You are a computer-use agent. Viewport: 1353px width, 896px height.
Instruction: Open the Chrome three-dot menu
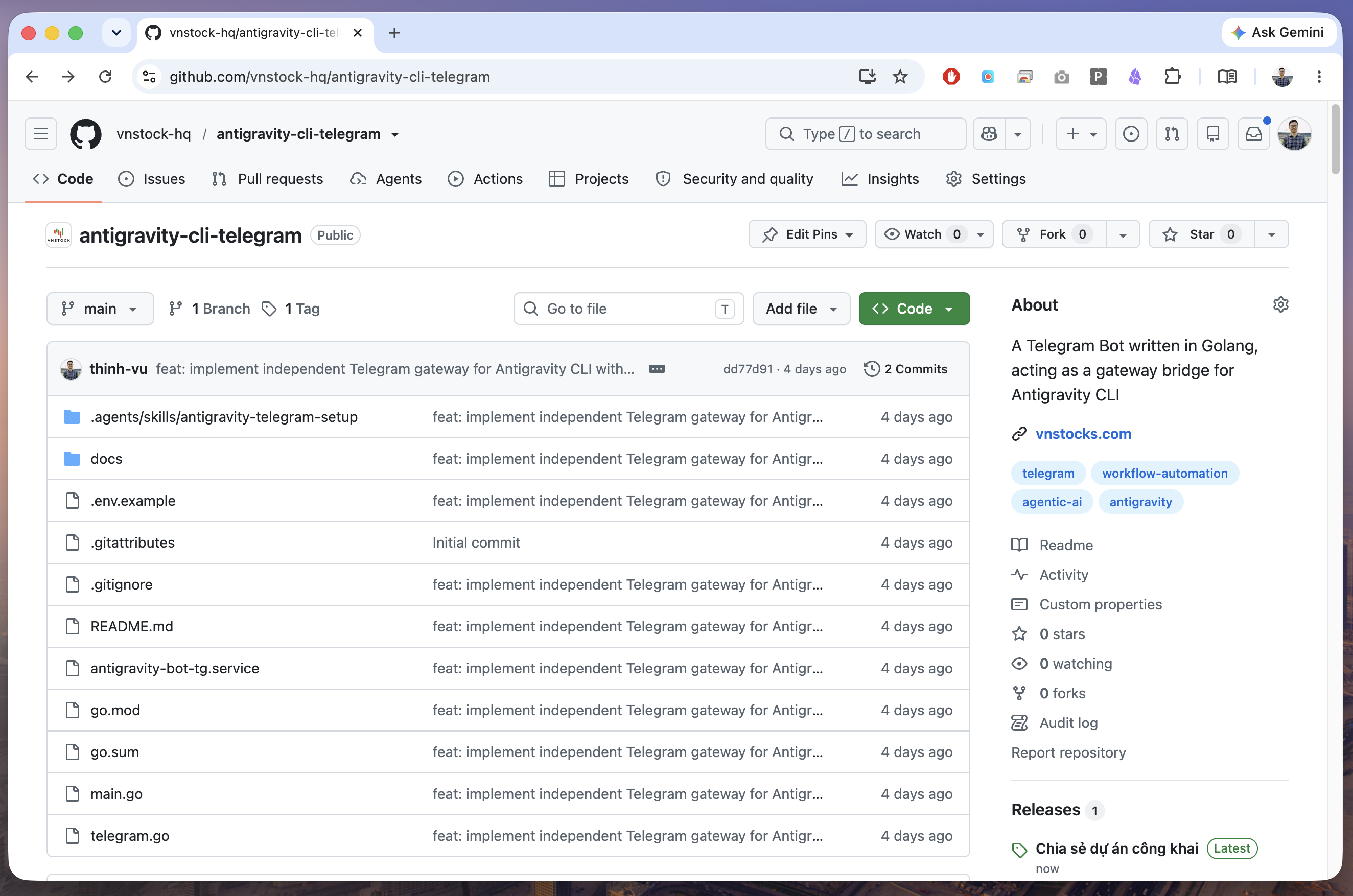tap(1319, 77)
